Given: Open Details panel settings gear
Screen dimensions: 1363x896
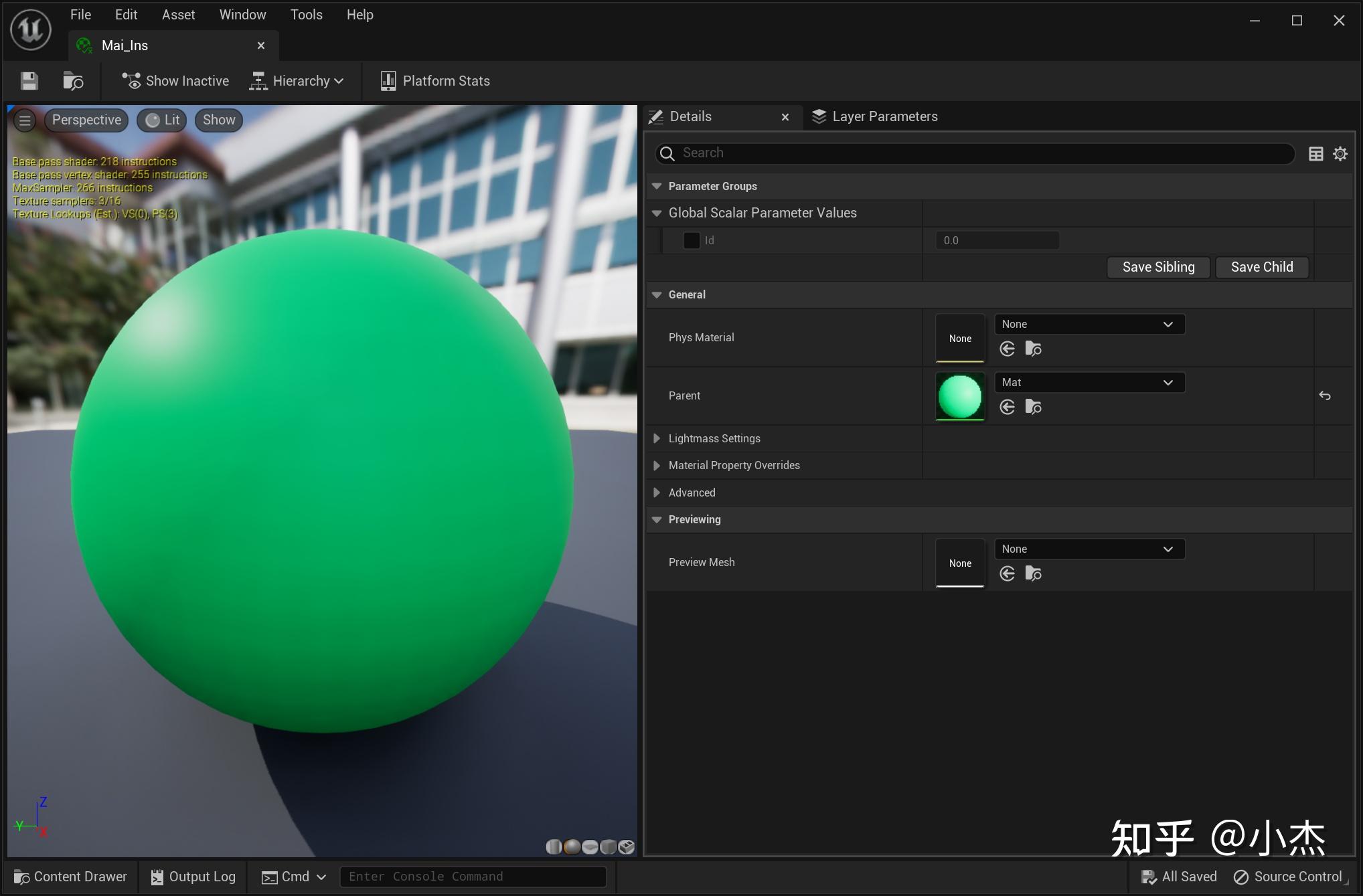Looking at the screenshot, I should [x=1340, y=154].
